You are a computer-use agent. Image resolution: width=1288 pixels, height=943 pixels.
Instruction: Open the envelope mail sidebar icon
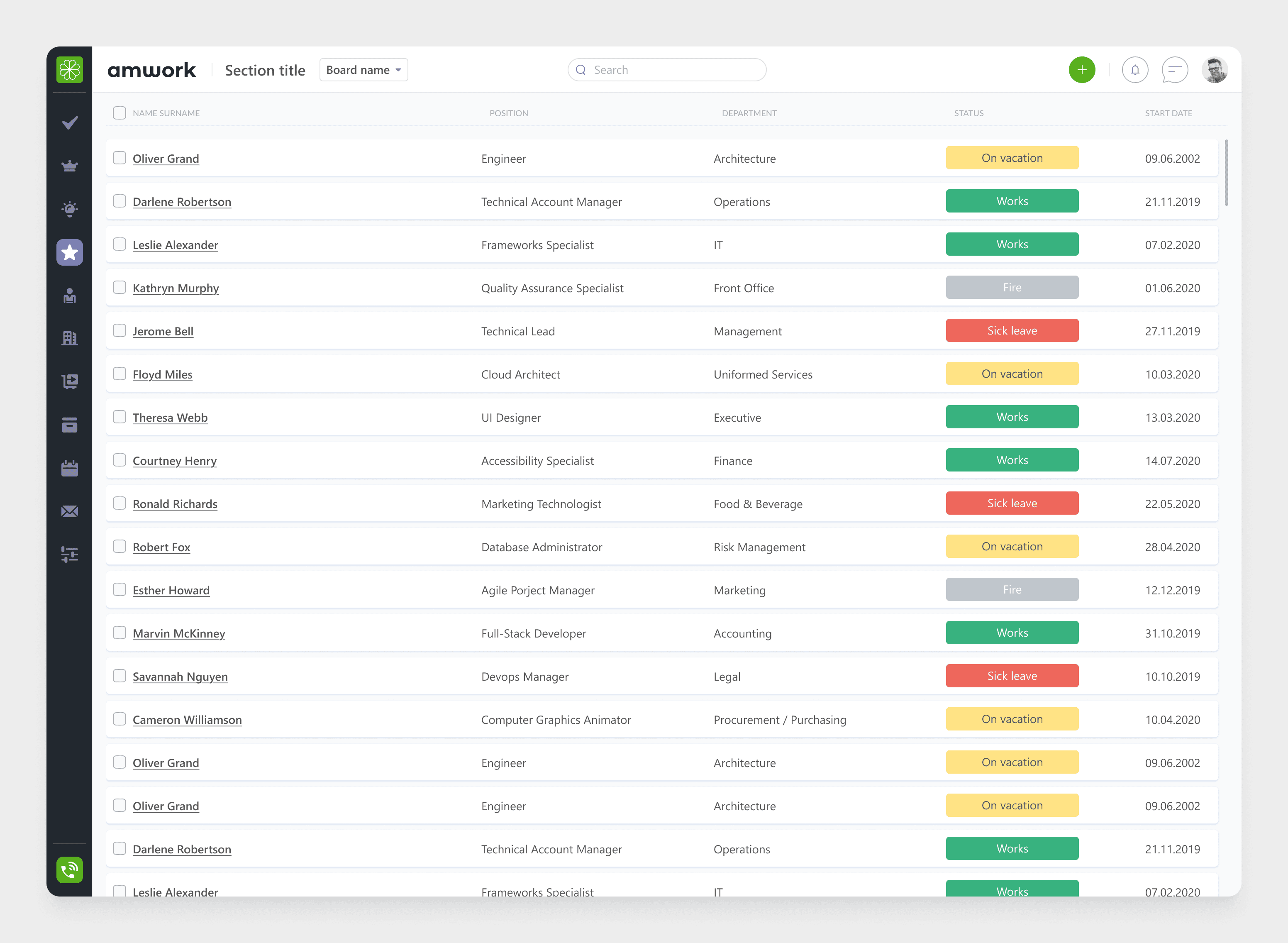tap(70, 511)
